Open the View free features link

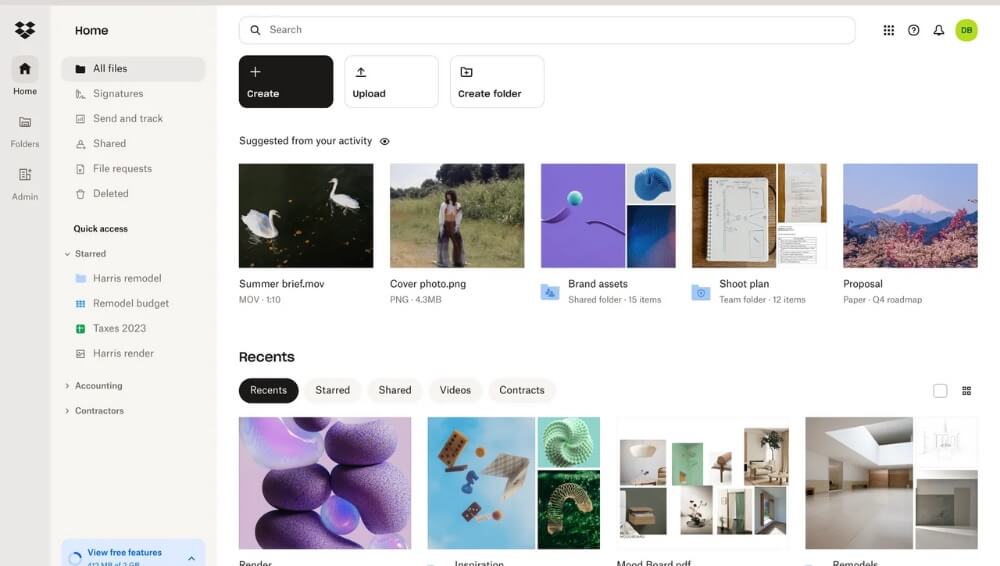click(x=124, y=552)
